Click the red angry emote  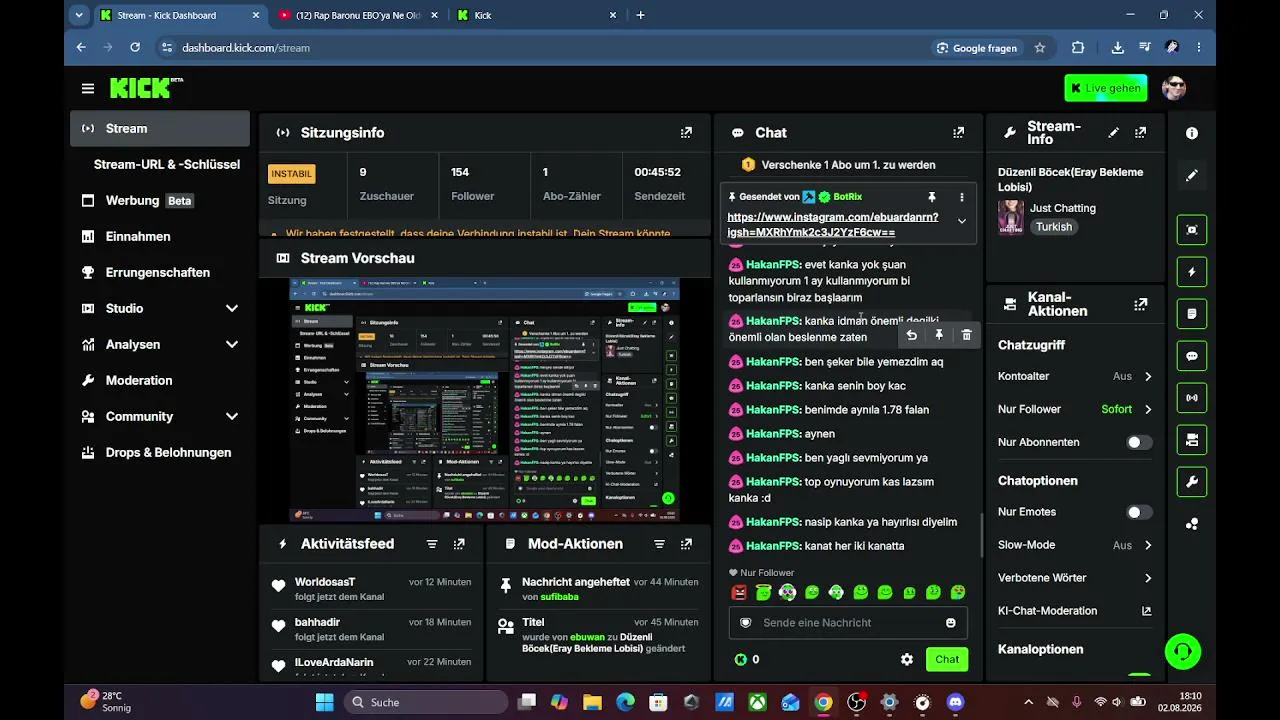tap(739, 593)
